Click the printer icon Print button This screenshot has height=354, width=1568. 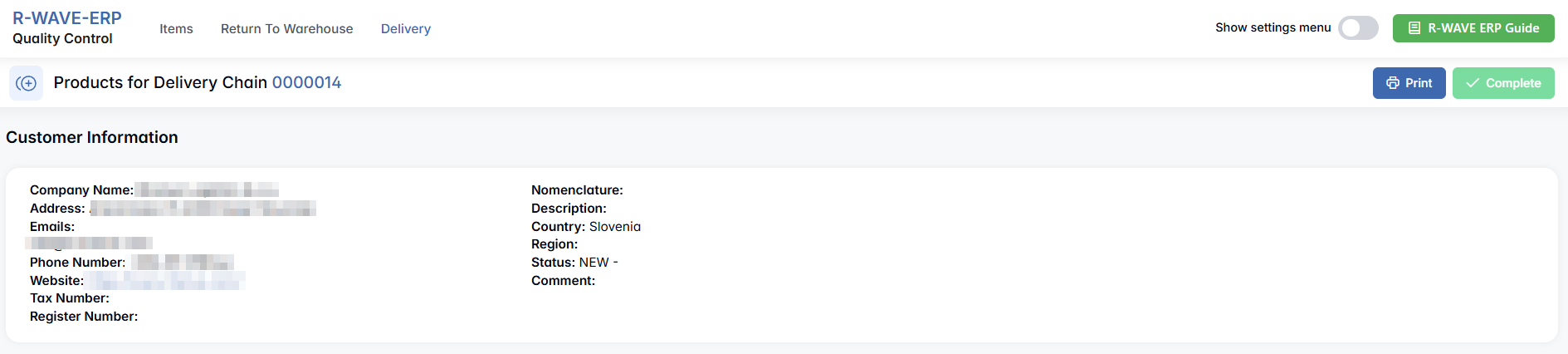[1409, 83]
